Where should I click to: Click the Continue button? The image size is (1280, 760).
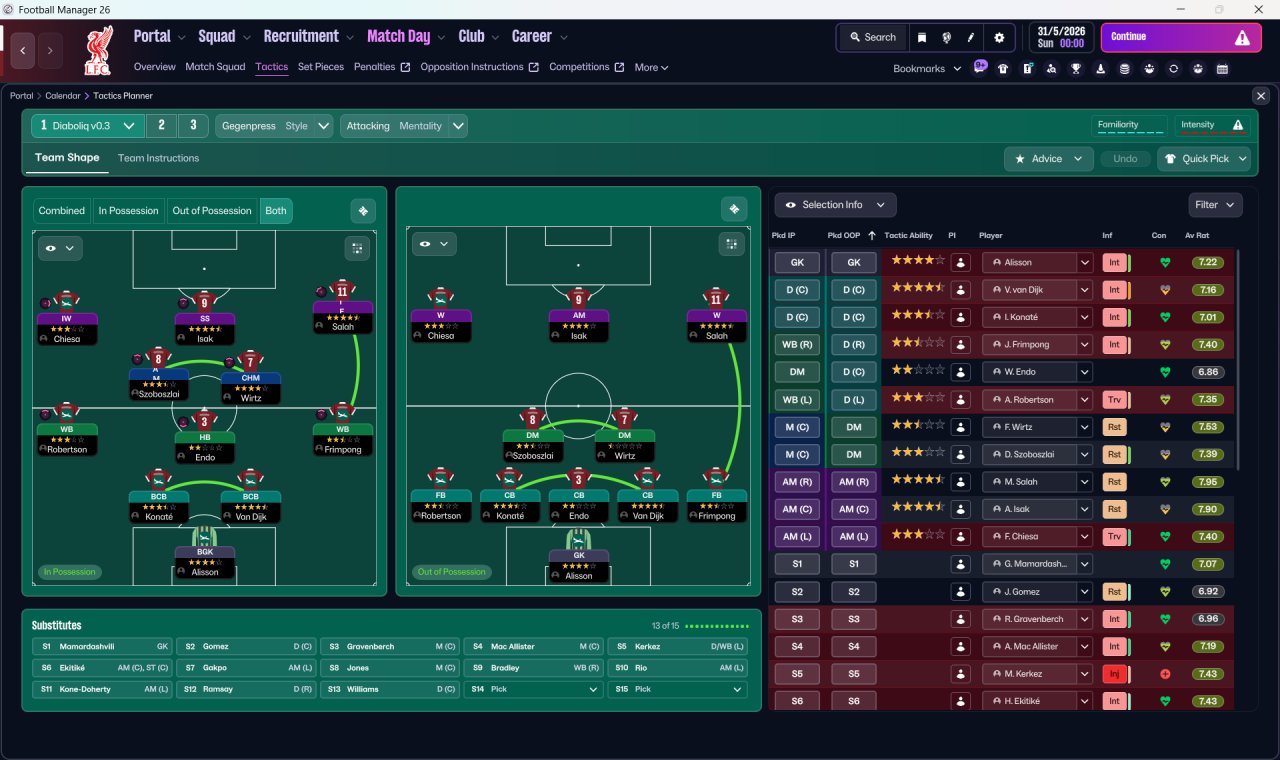(x=1180, y=38)
